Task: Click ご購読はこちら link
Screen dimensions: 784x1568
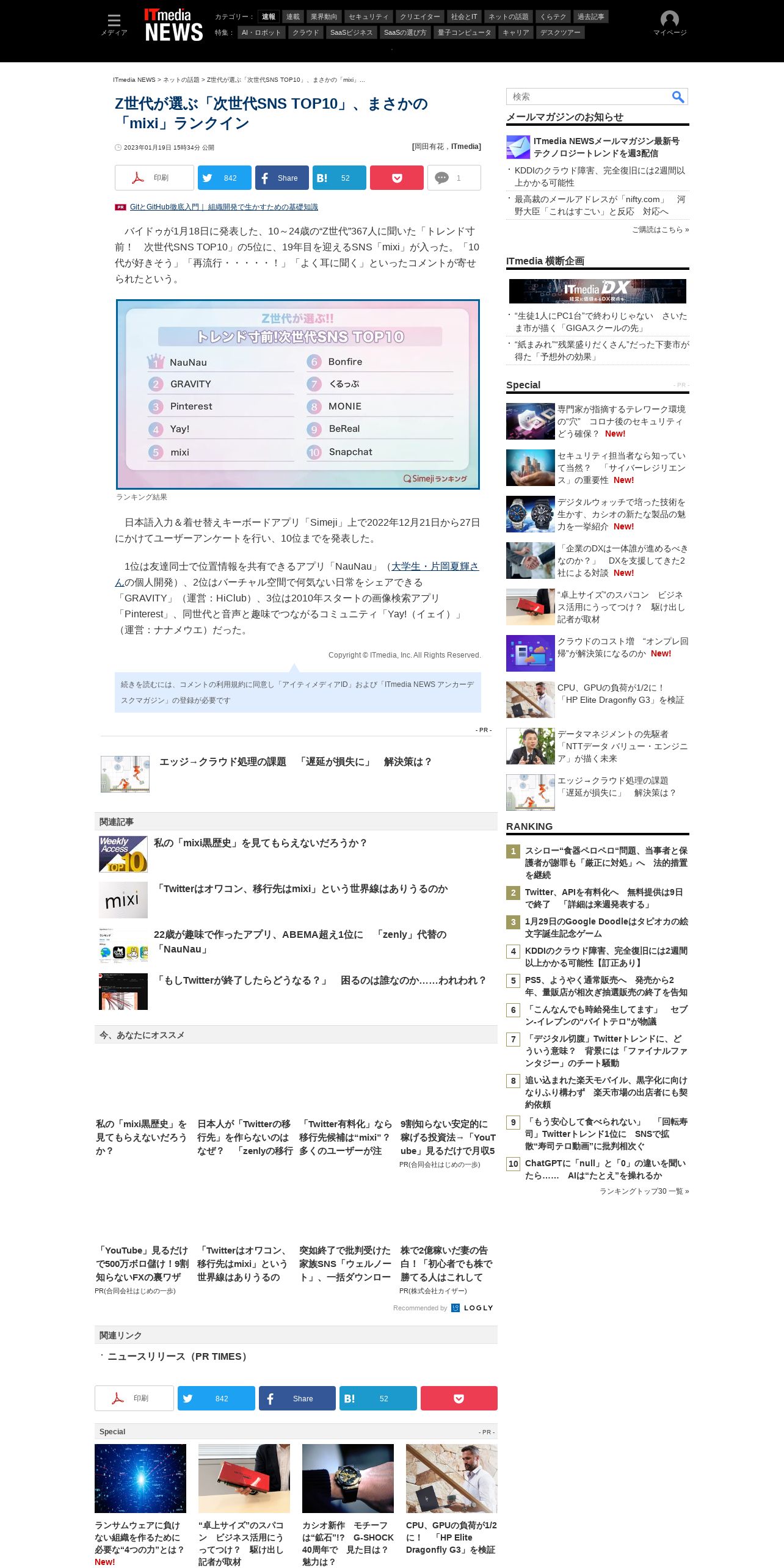Action: (x=660, y=230)
